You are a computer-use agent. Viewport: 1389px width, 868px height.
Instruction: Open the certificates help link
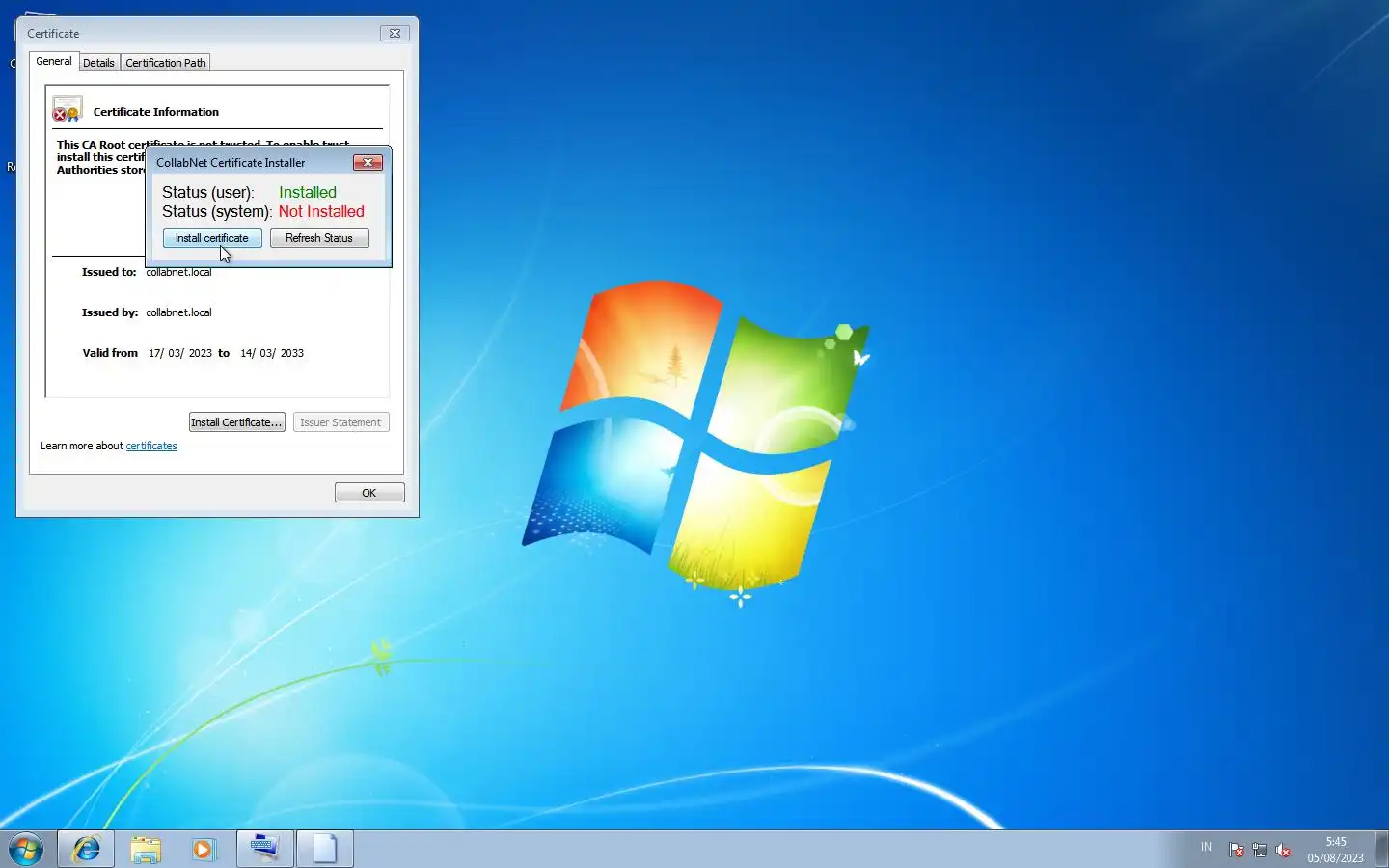click(x=151, y=446)
